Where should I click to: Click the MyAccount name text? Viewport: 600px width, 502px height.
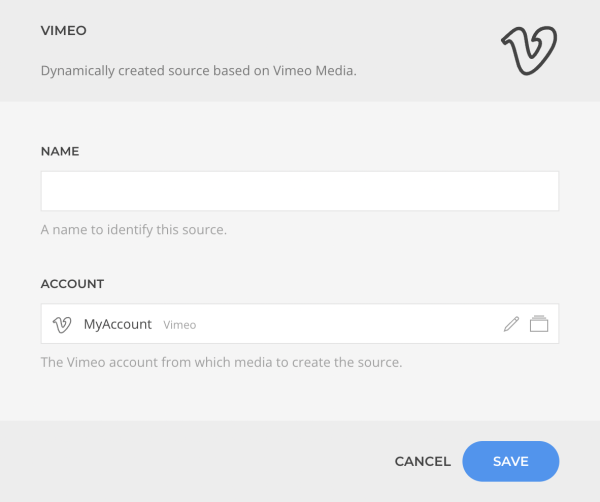(118, 324)
